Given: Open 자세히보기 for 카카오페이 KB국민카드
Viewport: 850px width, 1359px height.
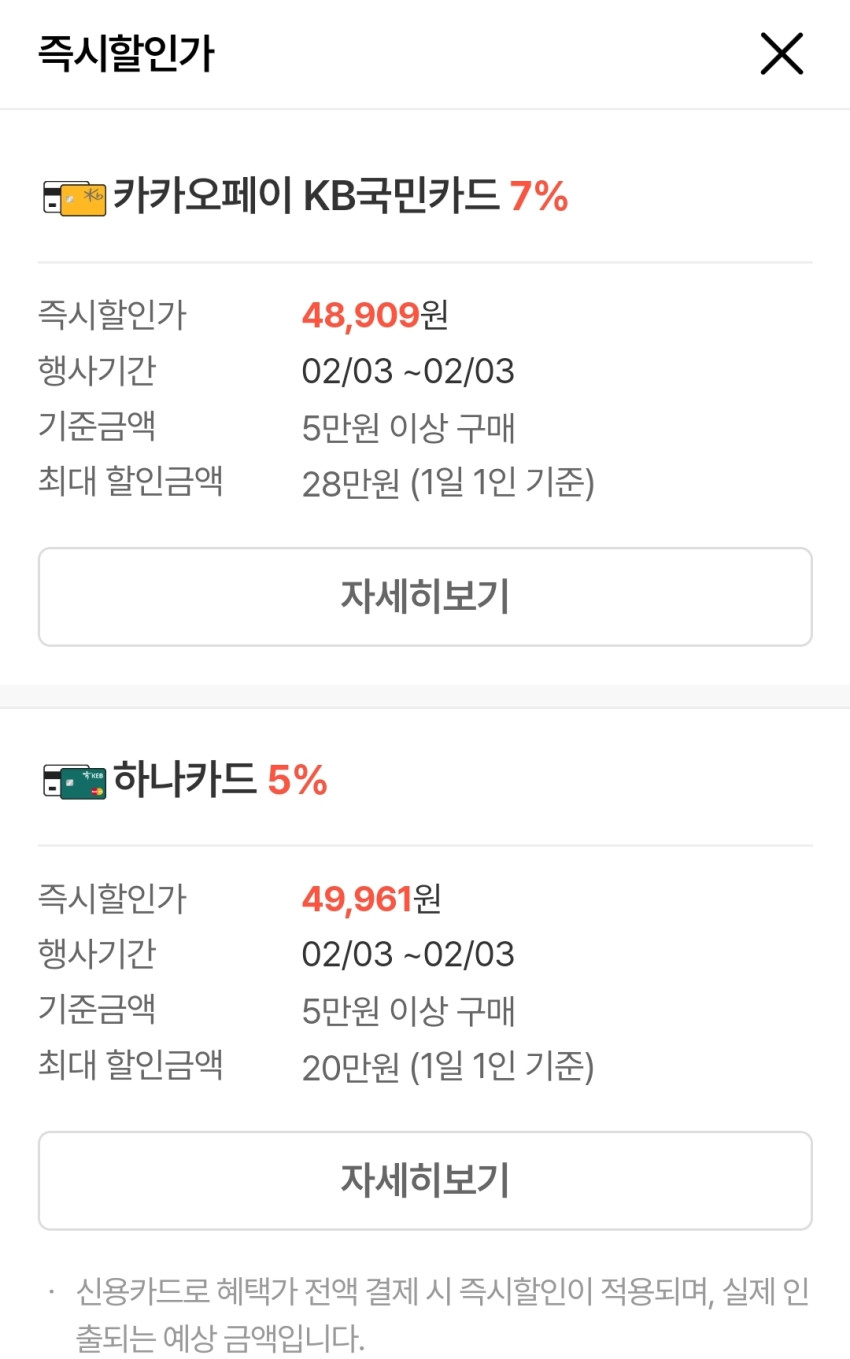Looking at the screenshot, I should (x=425, y=597).
